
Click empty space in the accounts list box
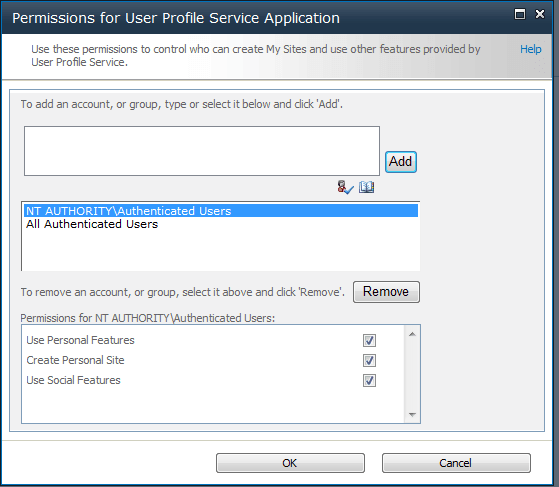pos(221,251)
